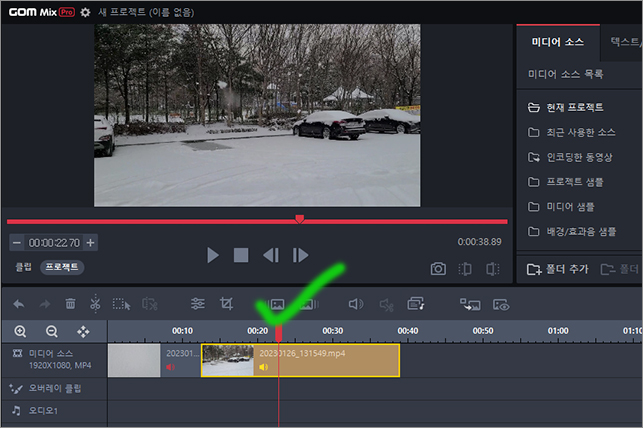Click the 00:00:22.70 timecode field
This screenshot has height=428, width=643.
click(x=54, y=243)
